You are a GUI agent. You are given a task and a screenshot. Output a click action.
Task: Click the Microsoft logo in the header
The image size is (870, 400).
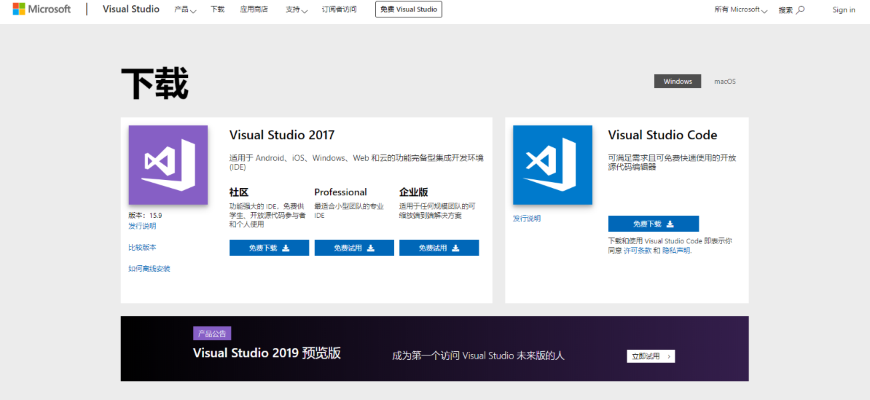click(x=41, y=9)
